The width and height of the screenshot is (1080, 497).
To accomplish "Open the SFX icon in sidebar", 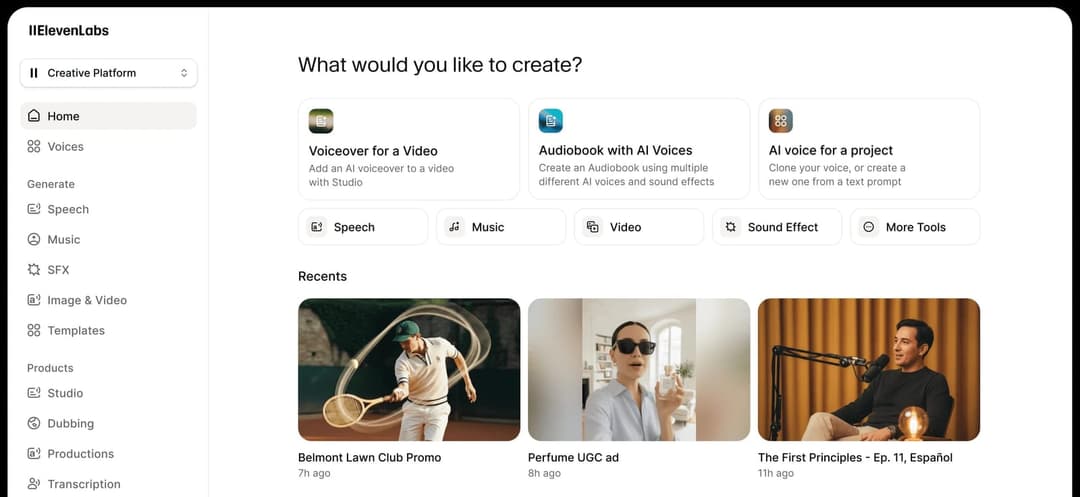I will 34,270.
